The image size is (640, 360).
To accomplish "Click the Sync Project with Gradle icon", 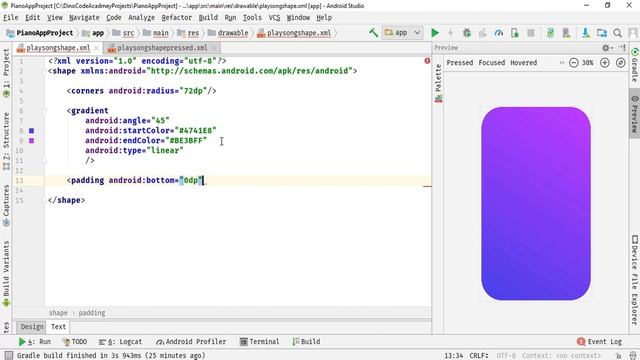I will 550,33.
